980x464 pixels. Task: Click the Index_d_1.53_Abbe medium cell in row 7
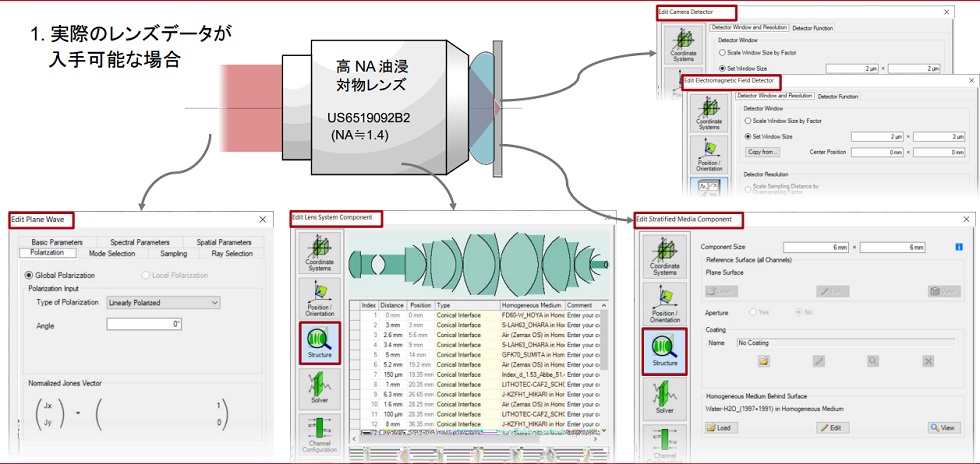(532, 374)
